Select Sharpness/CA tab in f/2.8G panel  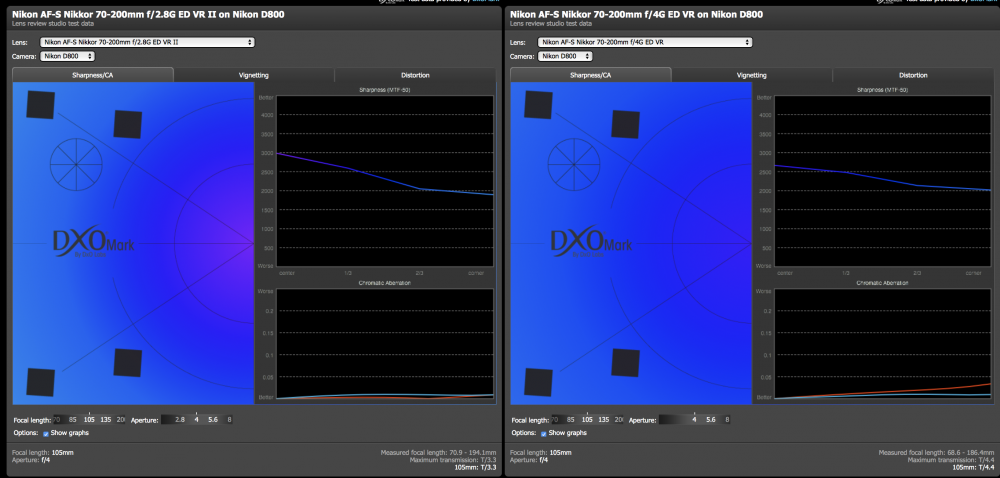coord(92,75)
